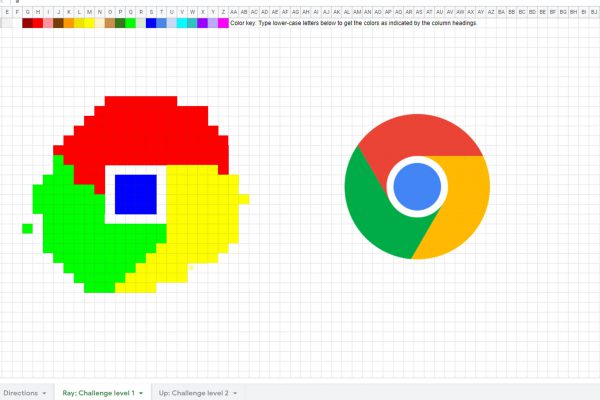Choose the lavender swatch under column Y

213,23
